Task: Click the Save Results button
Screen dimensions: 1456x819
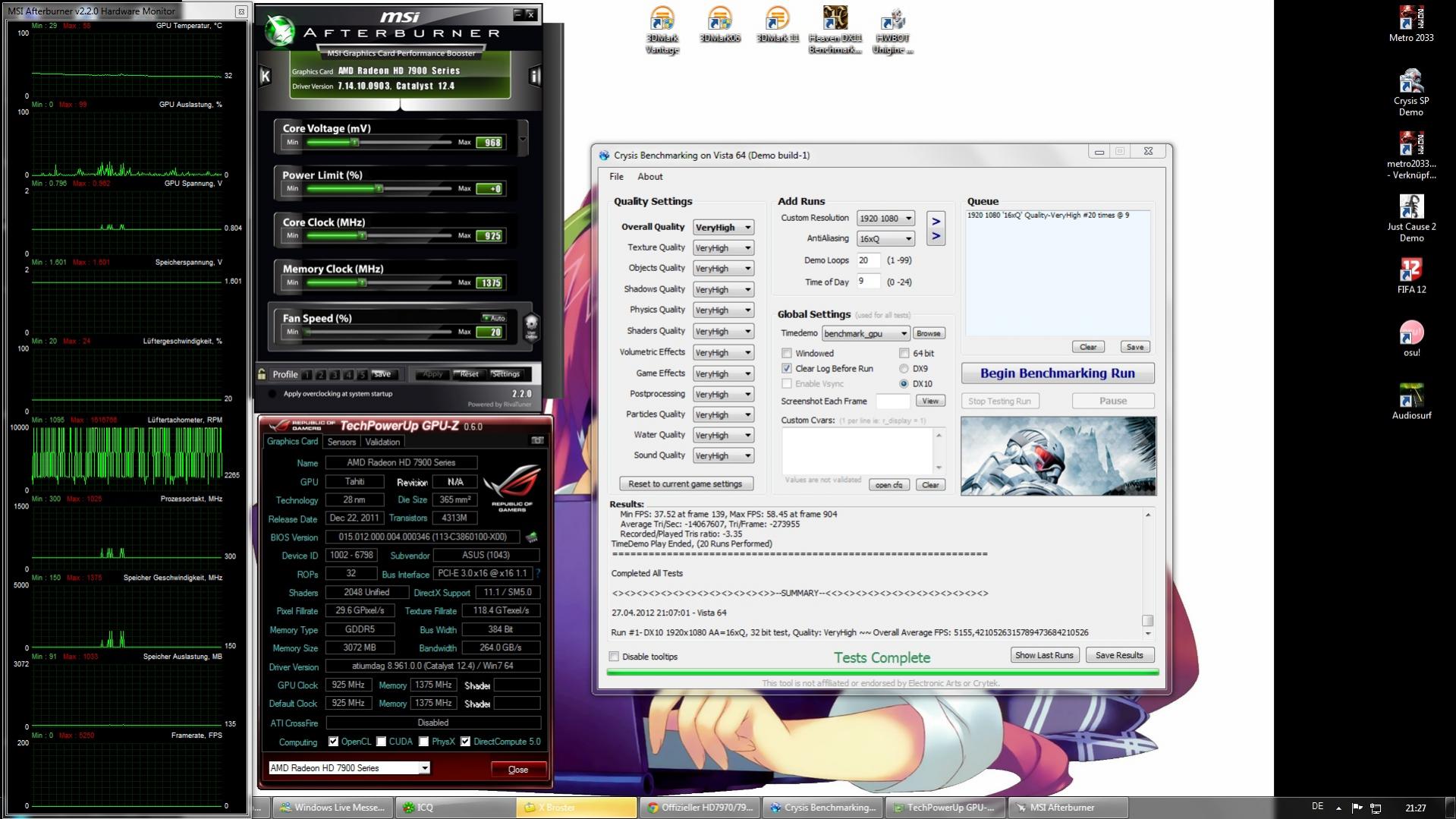Action: coord(1119,655)
